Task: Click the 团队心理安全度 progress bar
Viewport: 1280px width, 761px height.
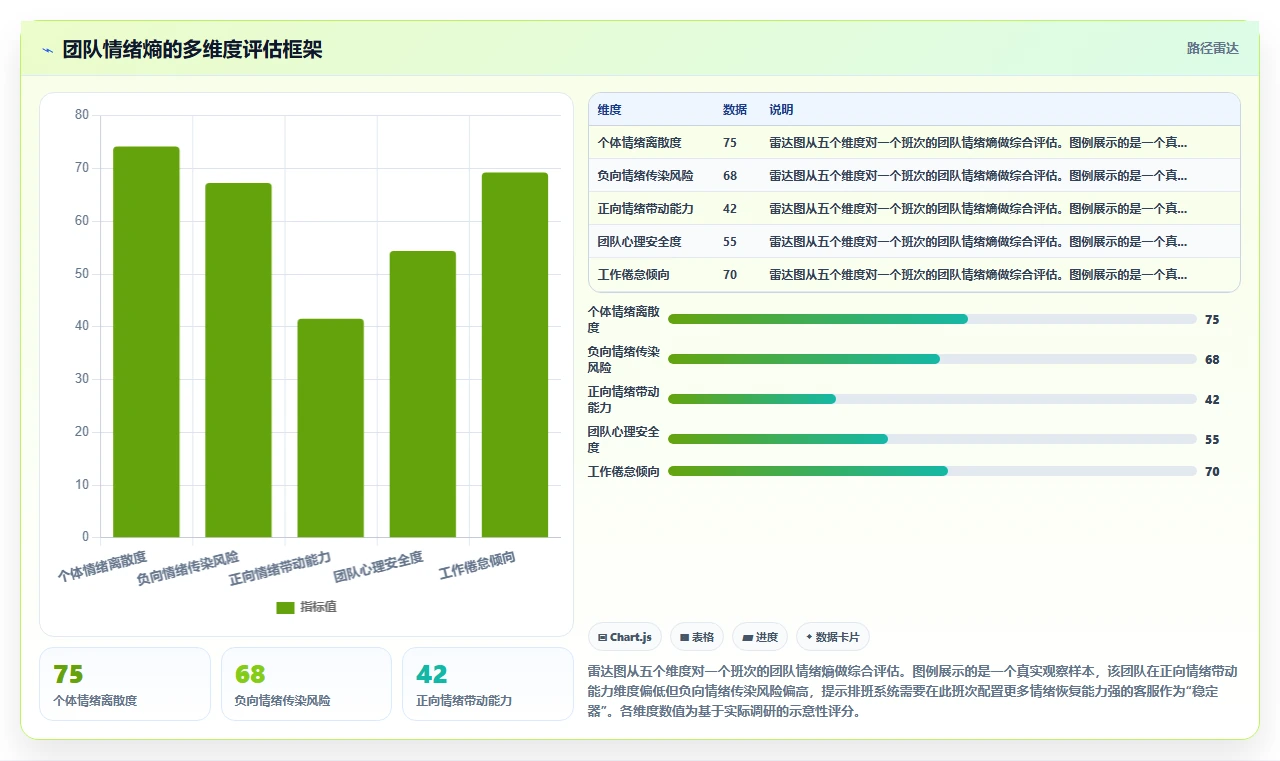Action: (932, 439)
